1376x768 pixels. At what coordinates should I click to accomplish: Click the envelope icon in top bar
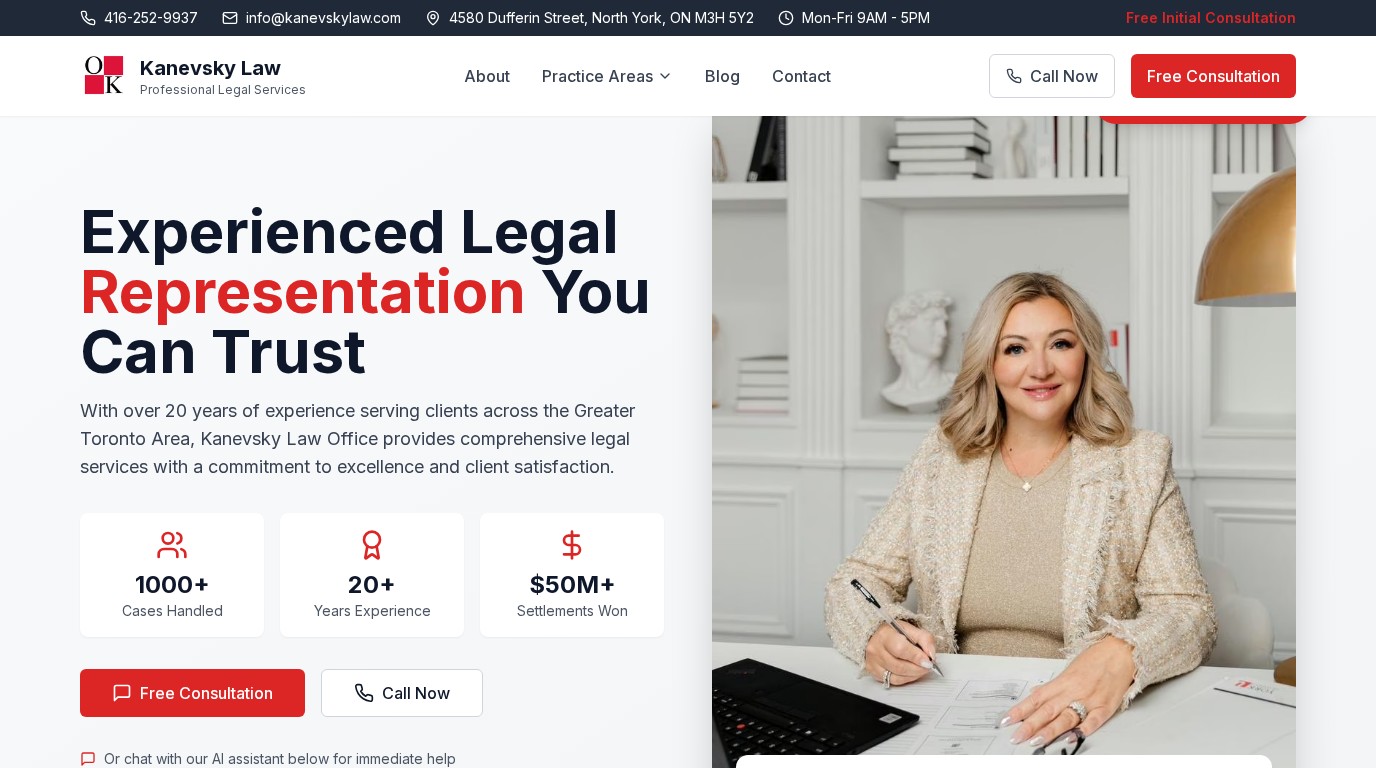click(230, 18)
